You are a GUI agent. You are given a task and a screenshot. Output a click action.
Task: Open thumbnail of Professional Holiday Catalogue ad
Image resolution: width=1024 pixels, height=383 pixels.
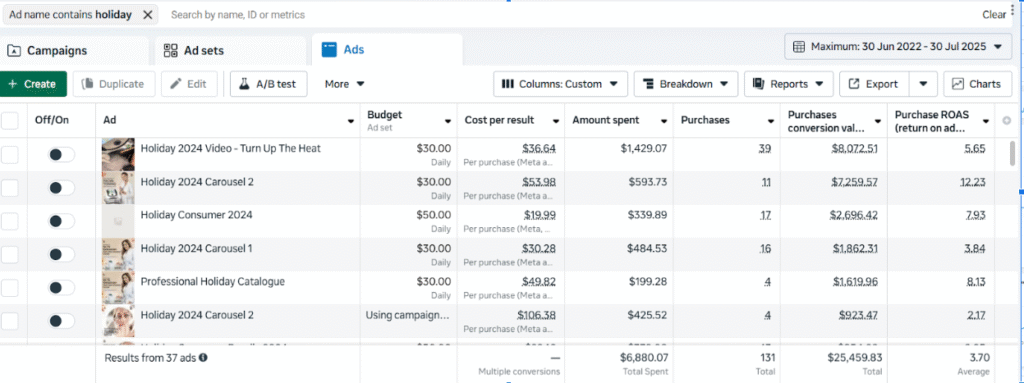coord(118,288)
